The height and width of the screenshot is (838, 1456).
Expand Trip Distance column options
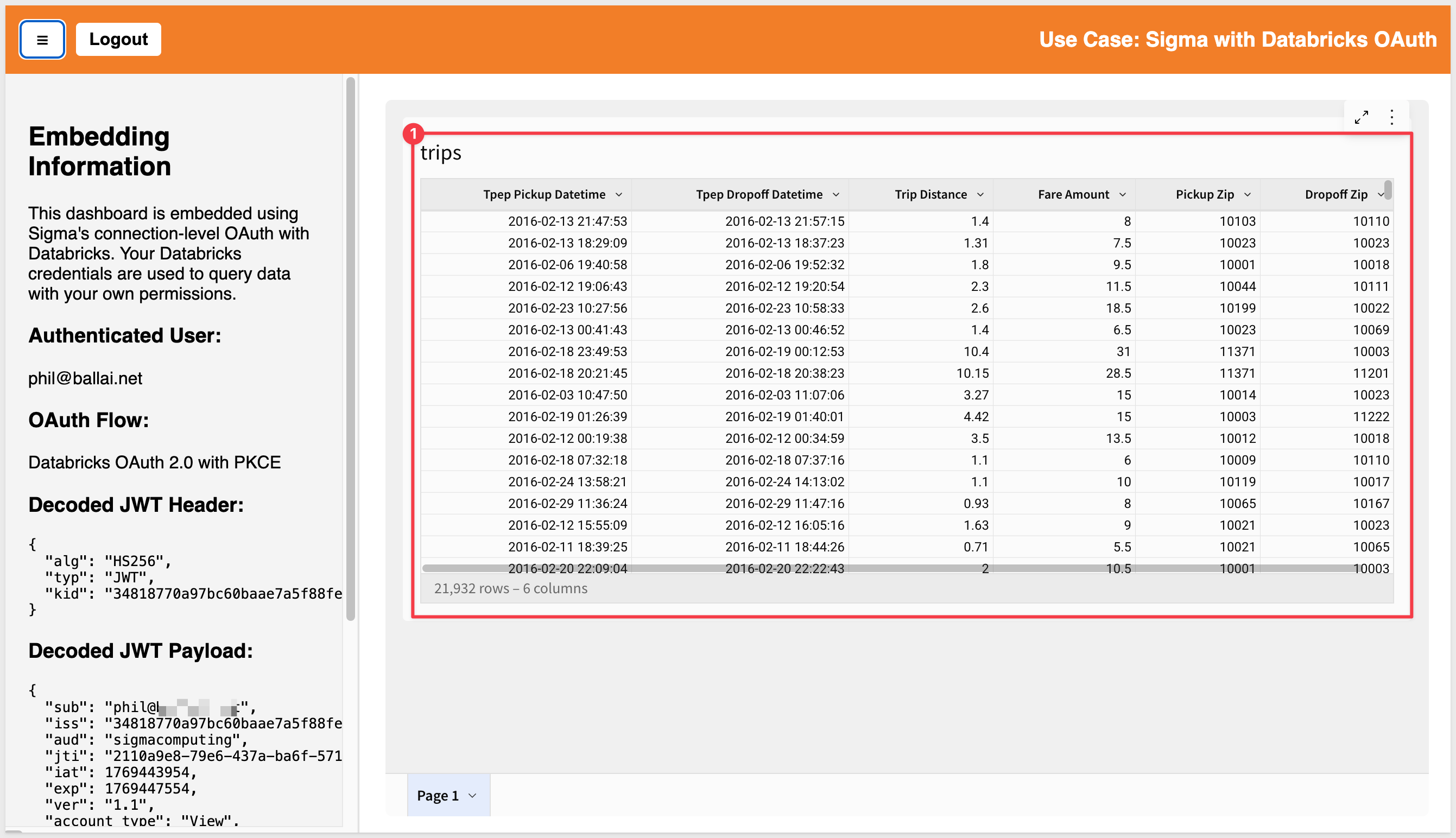(980, 194)
